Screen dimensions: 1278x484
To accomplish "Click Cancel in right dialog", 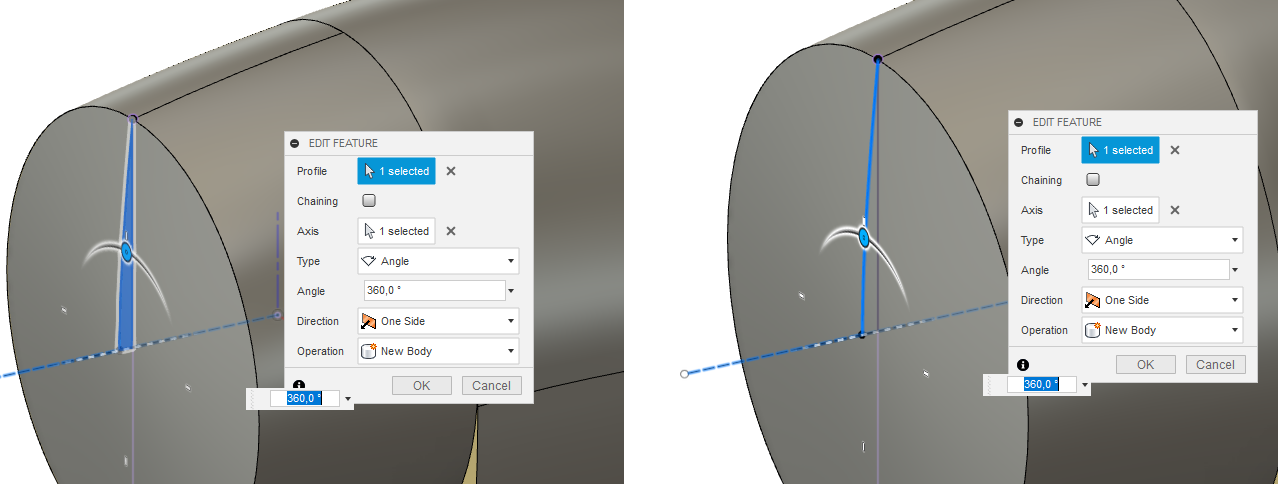I will 1215,364.
